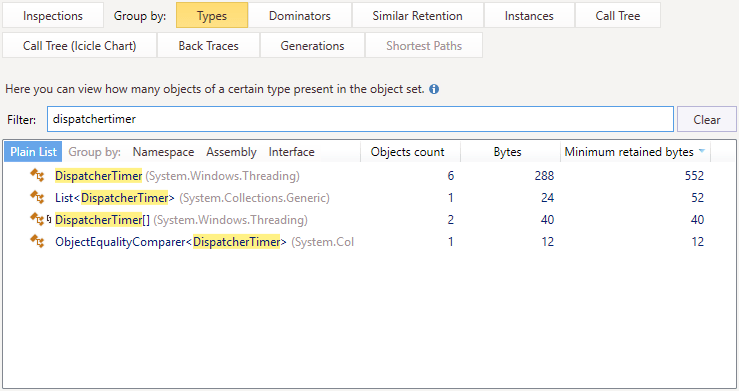Select the Shortest Paths tab

coord(424,46)
